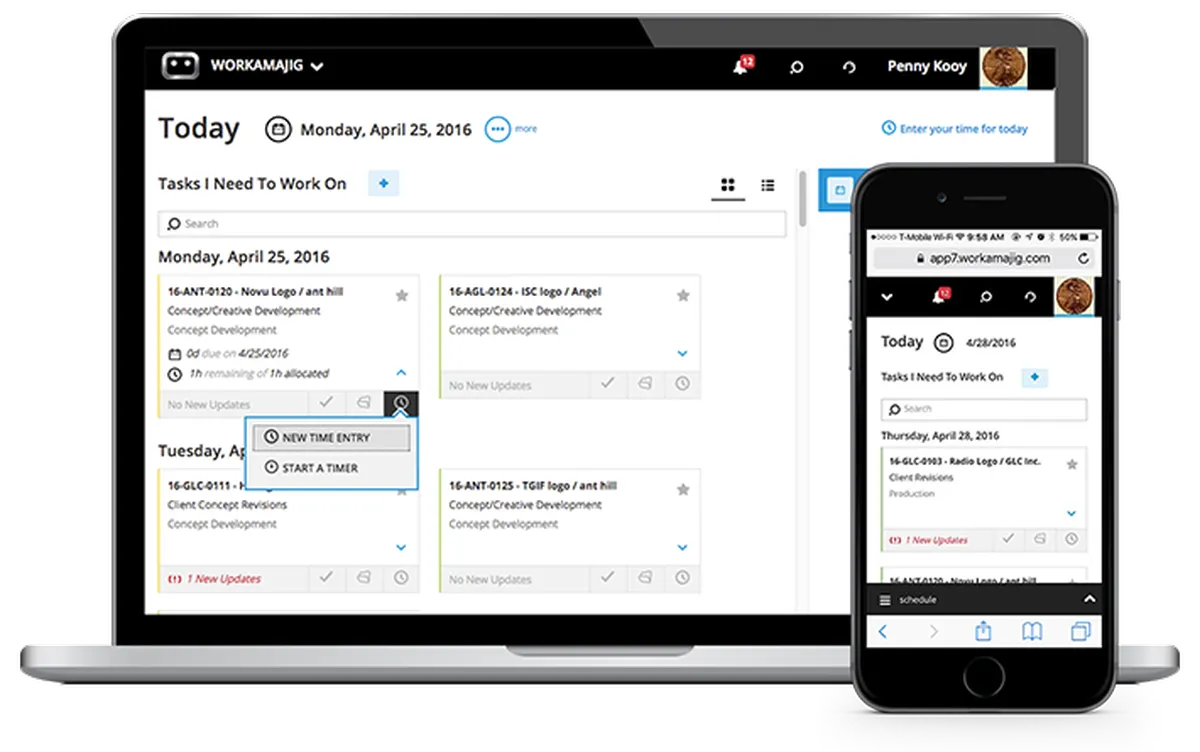Expand the 16-AGL-0124 ISC logo card
This screenshot has width=1200, height=752.
coord(682,353)
